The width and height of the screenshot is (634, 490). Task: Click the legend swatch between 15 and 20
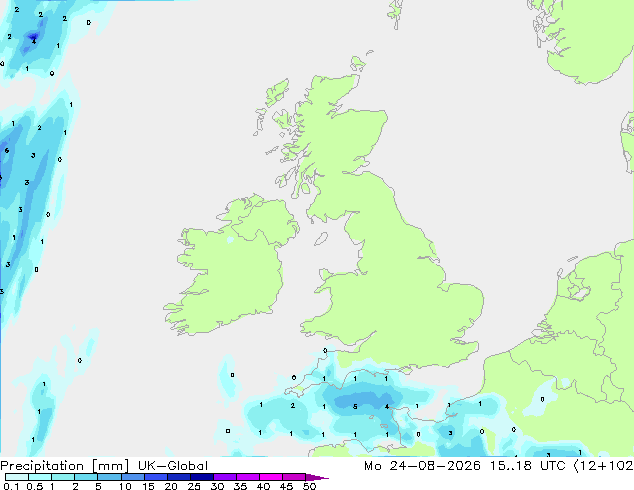coord(156,477)
